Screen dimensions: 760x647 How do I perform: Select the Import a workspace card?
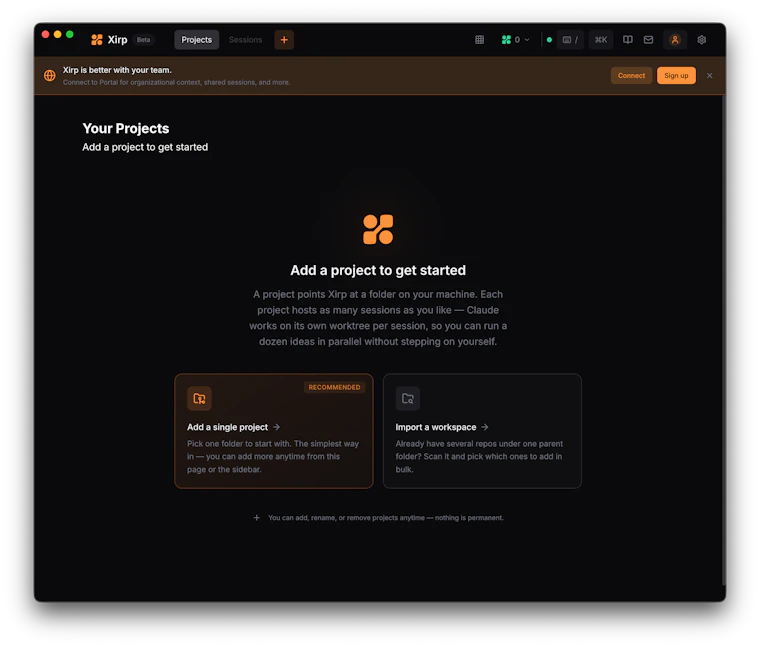click(482, 431)
